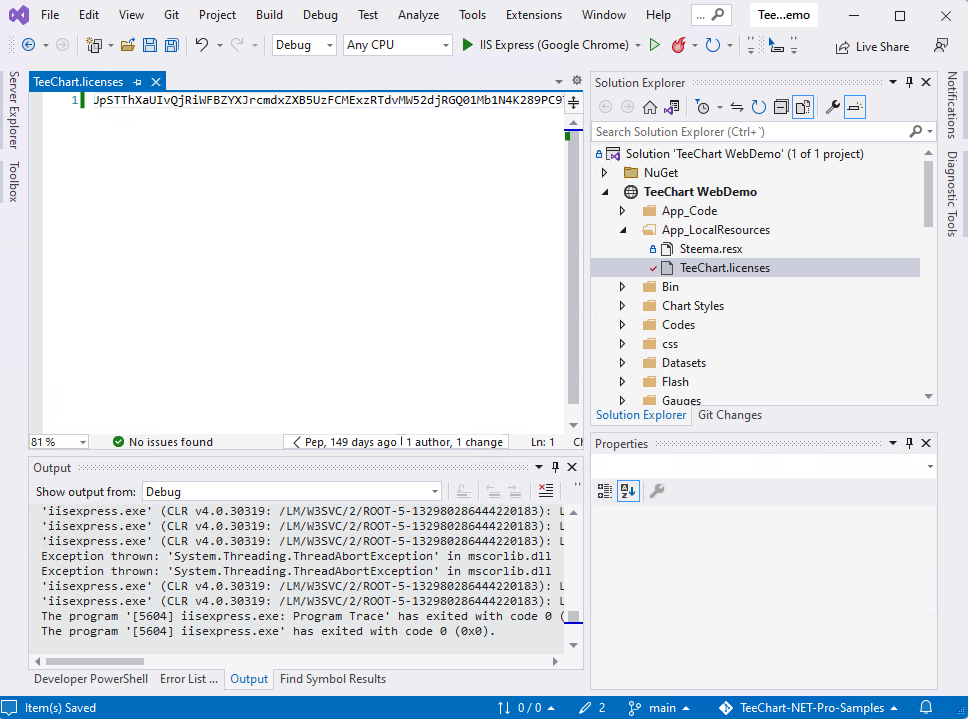Click Solution Explorer Home icon

point(649,107)
